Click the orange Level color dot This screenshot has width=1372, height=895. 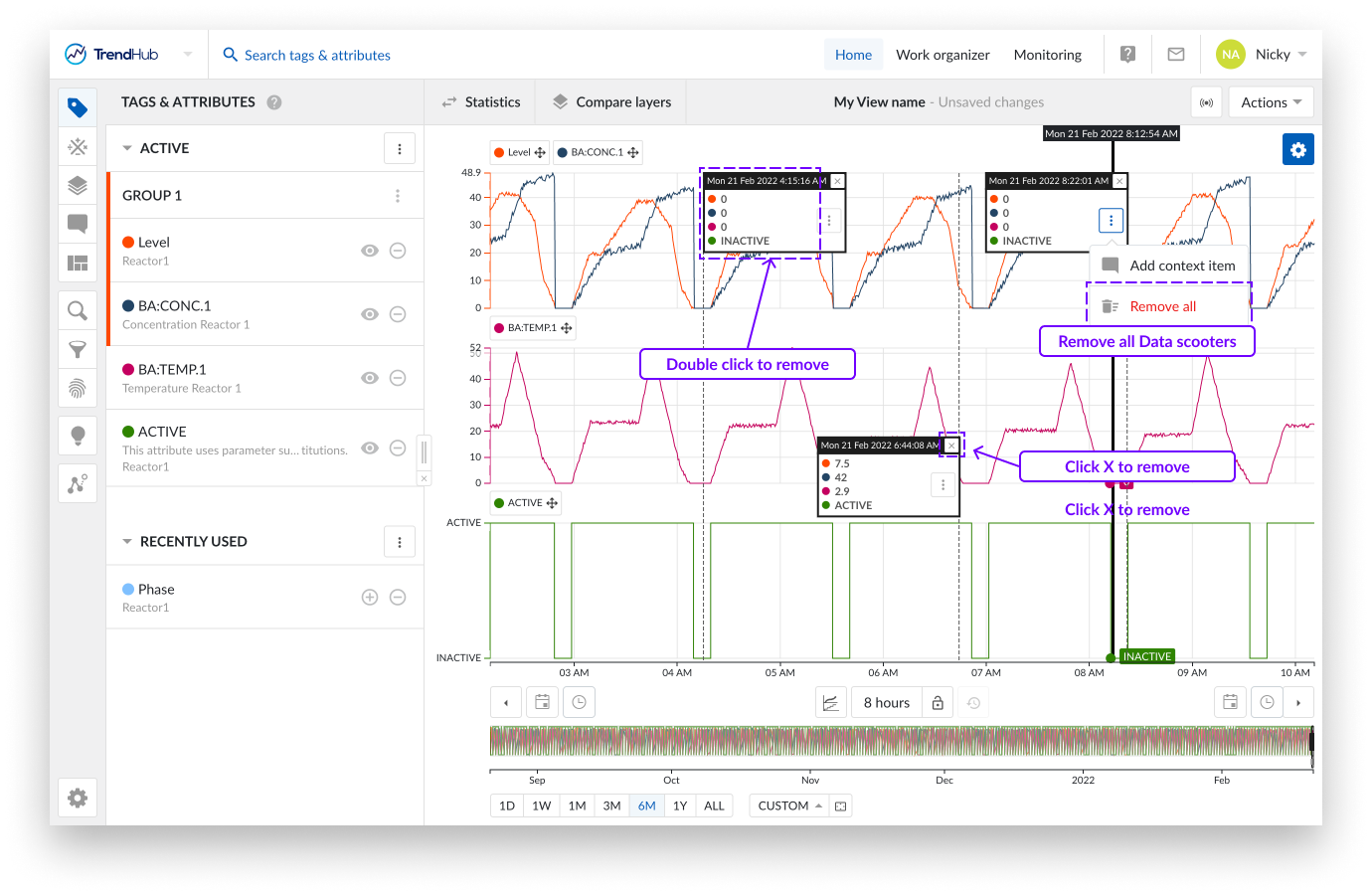(x=128, y=243)
